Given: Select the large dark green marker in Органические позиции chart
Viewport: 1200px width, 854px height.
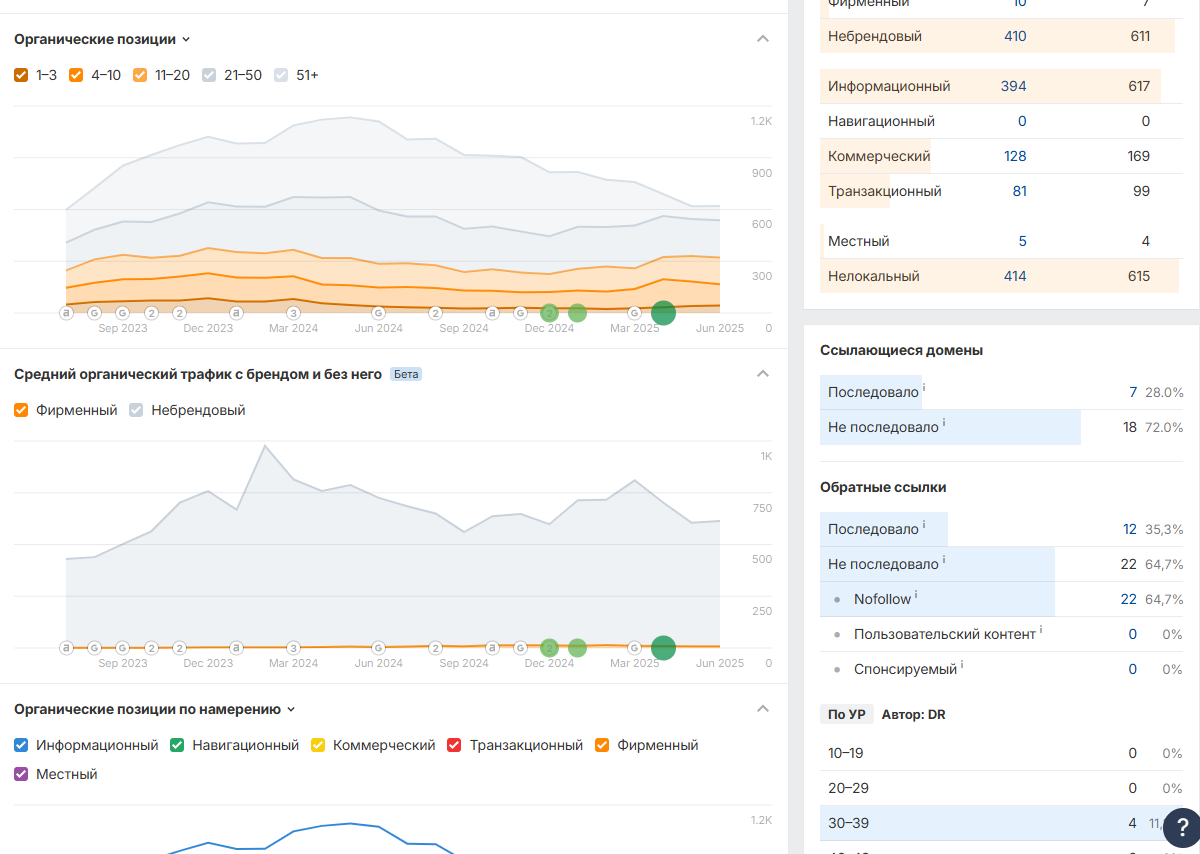Looking at the screenshot, I should point(663,313).
